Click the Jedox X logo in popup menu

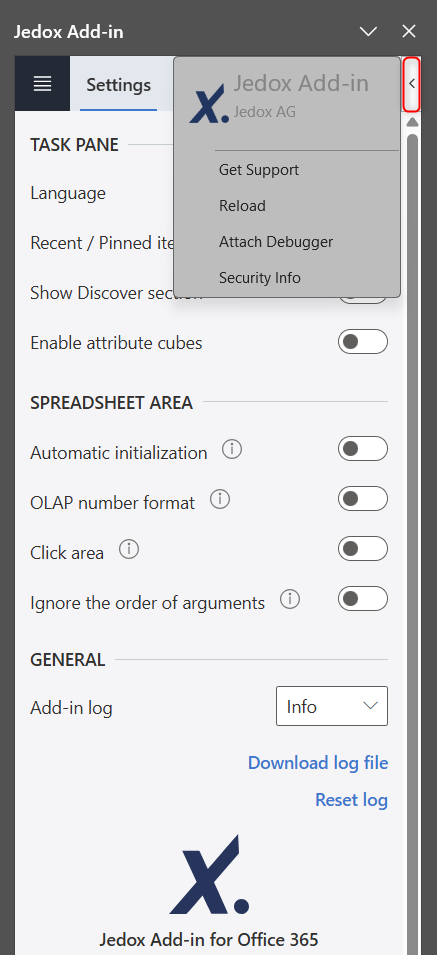tap(209, 104)
